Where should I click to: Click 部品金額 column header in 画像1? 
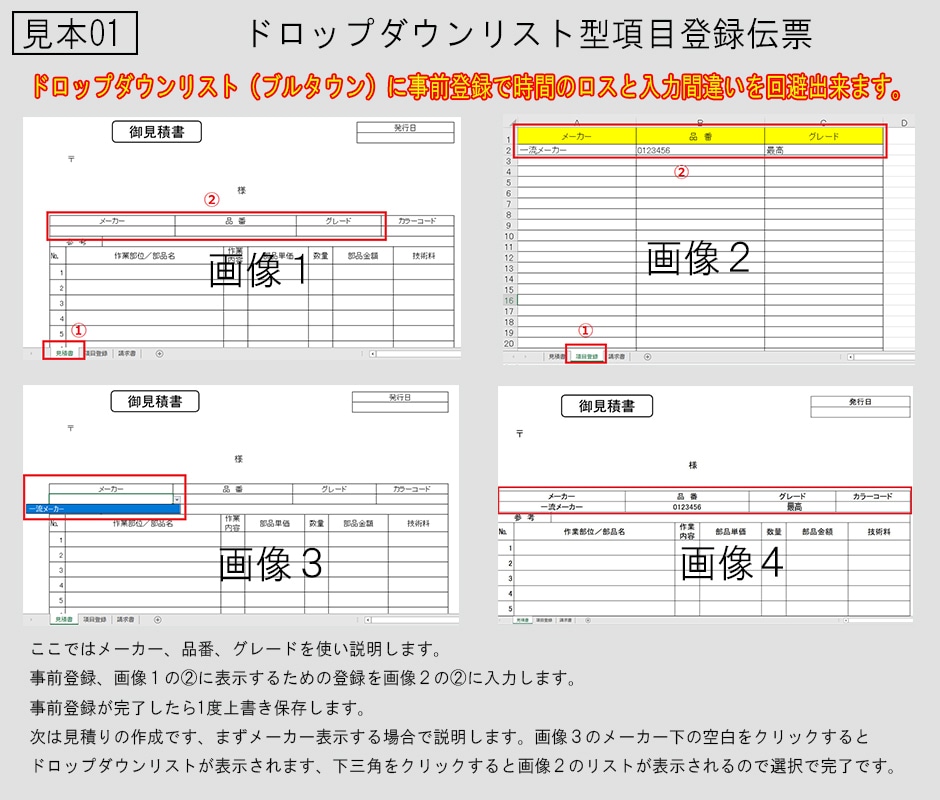pos(363,256)
